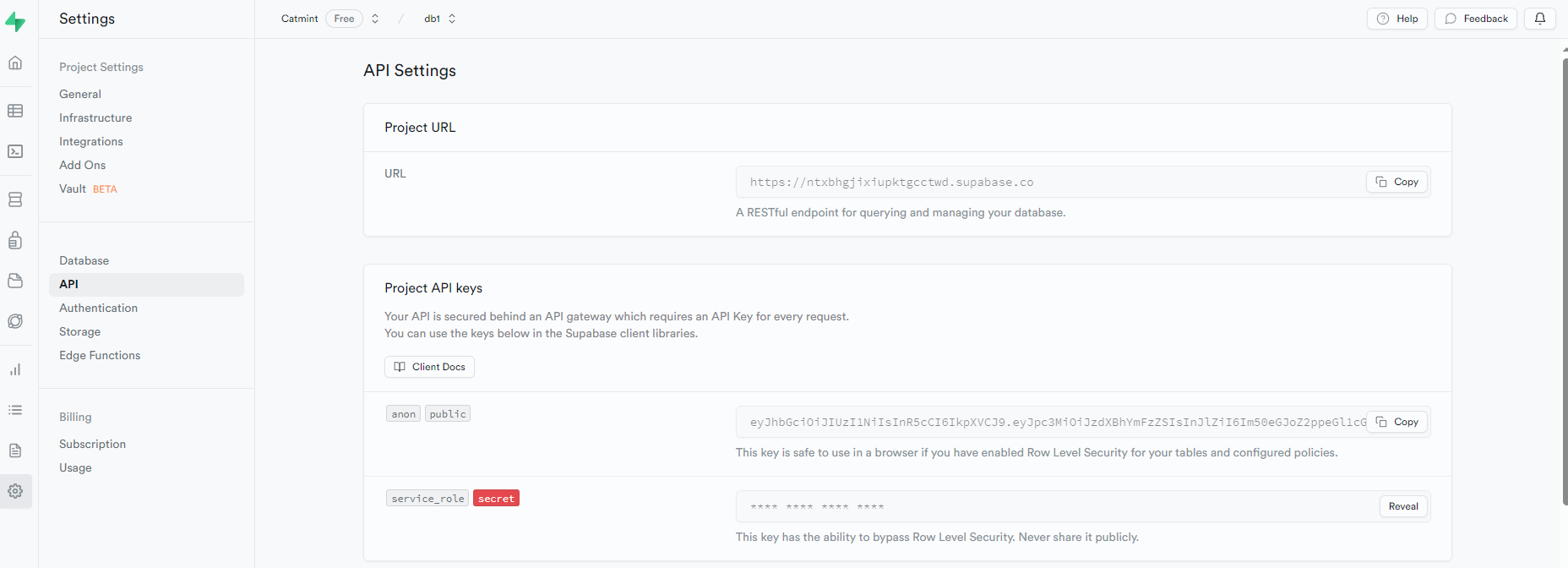Open the Reports bar chart icon
The height and width of the screenshot is (568, 1568).
[x=15, y=369]
